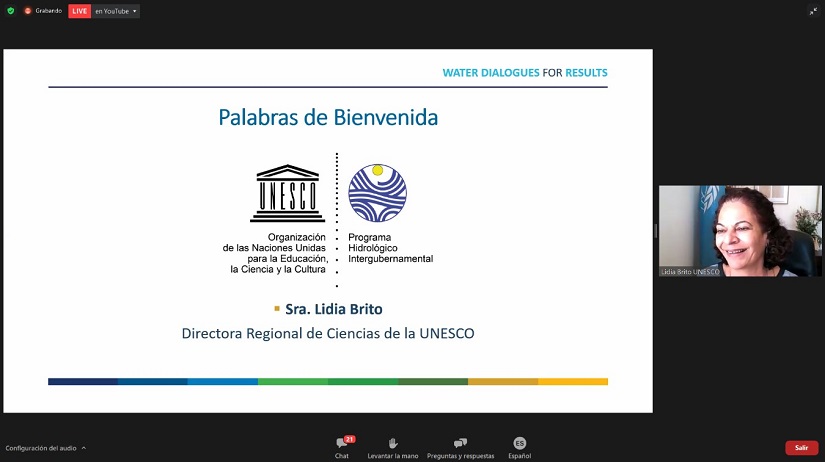Click the red LIVE badge
825x462 pixels.
(x=79, y=11)
